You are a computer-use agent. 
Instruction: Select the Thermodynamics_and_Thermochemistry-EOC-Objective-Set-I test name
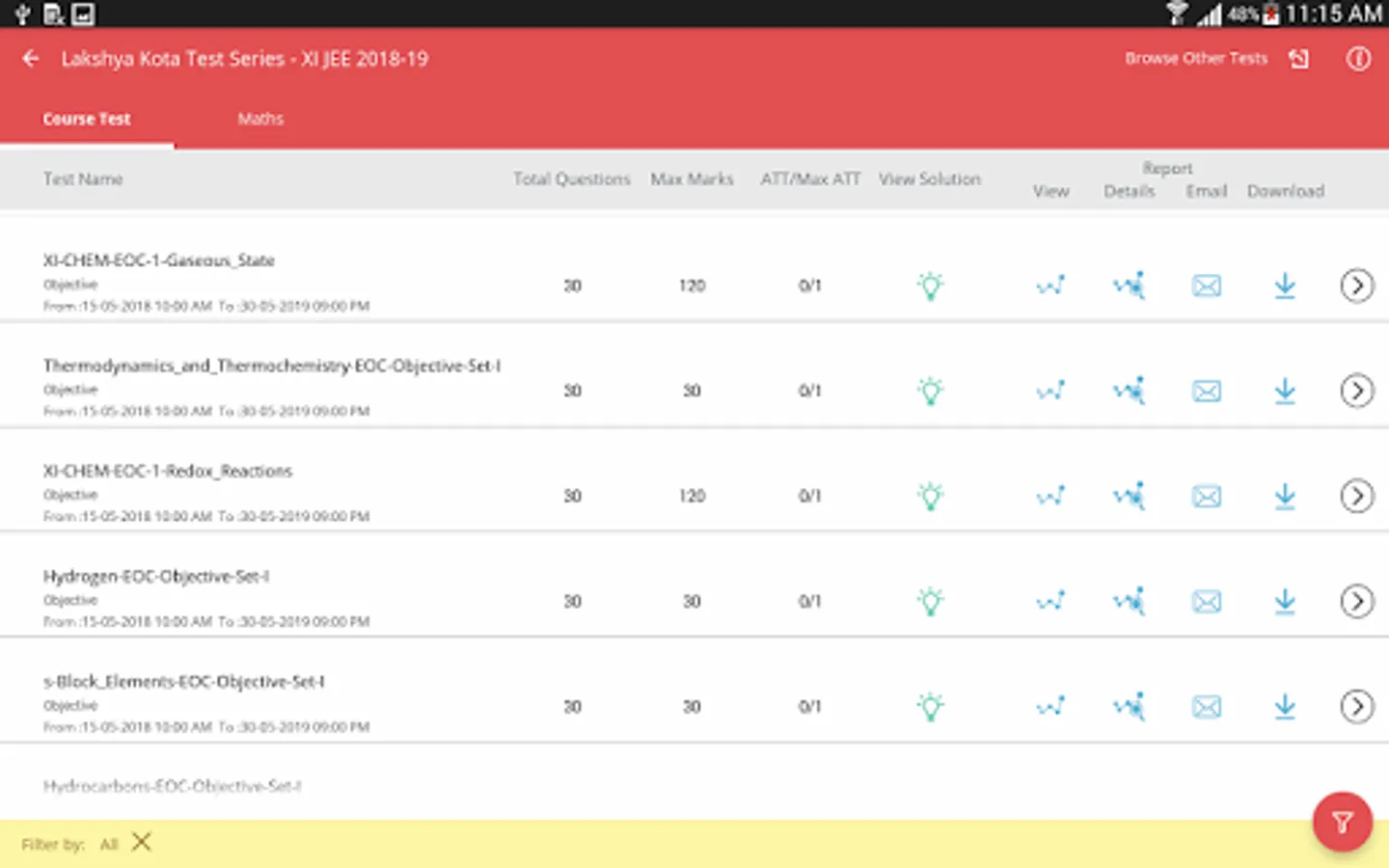click(272, 366)
